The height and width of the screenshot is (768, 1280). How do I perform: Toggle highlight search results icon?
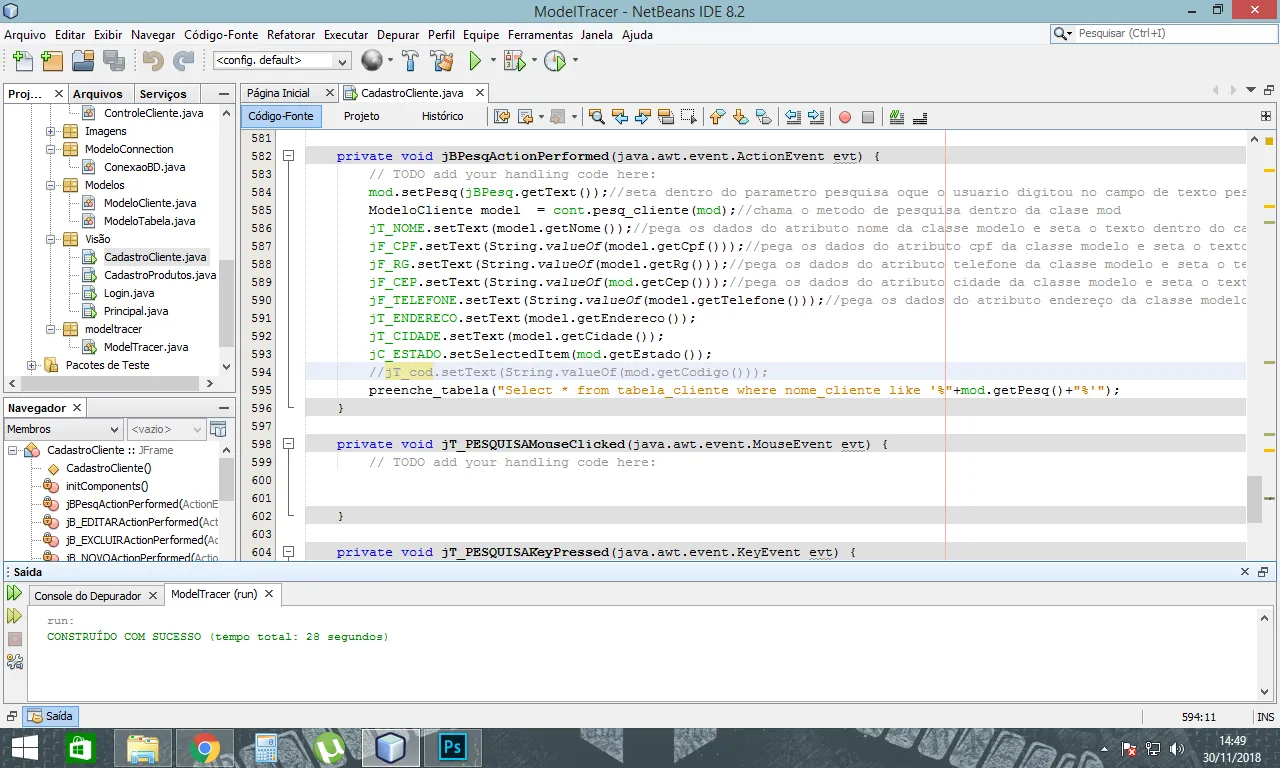[666, 117]
